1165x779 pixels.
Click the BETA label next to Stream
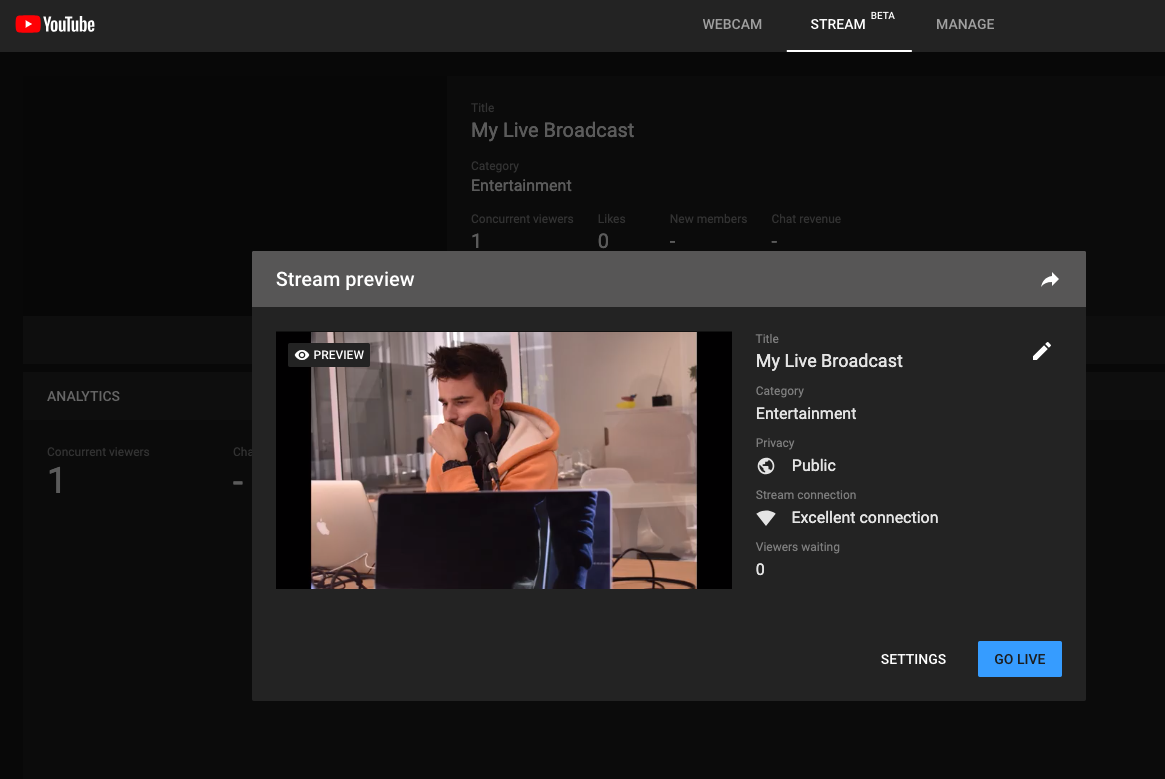coord(882,16)
